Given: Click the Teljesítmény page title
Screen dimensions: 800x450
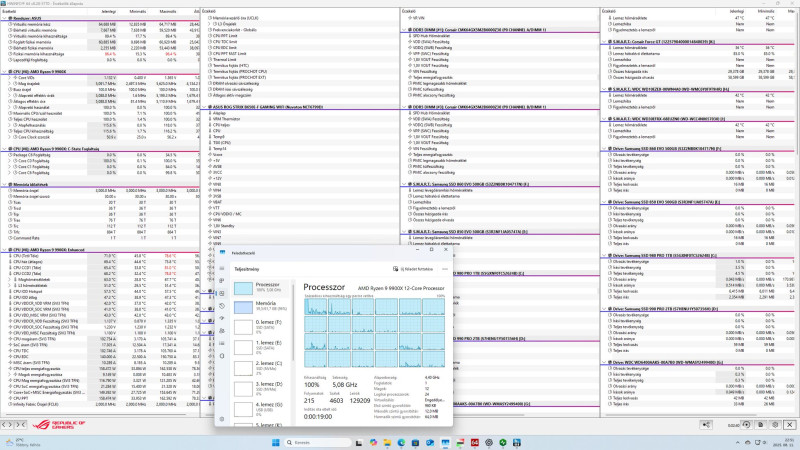Looking at the screenshot, I should point(246,269).
